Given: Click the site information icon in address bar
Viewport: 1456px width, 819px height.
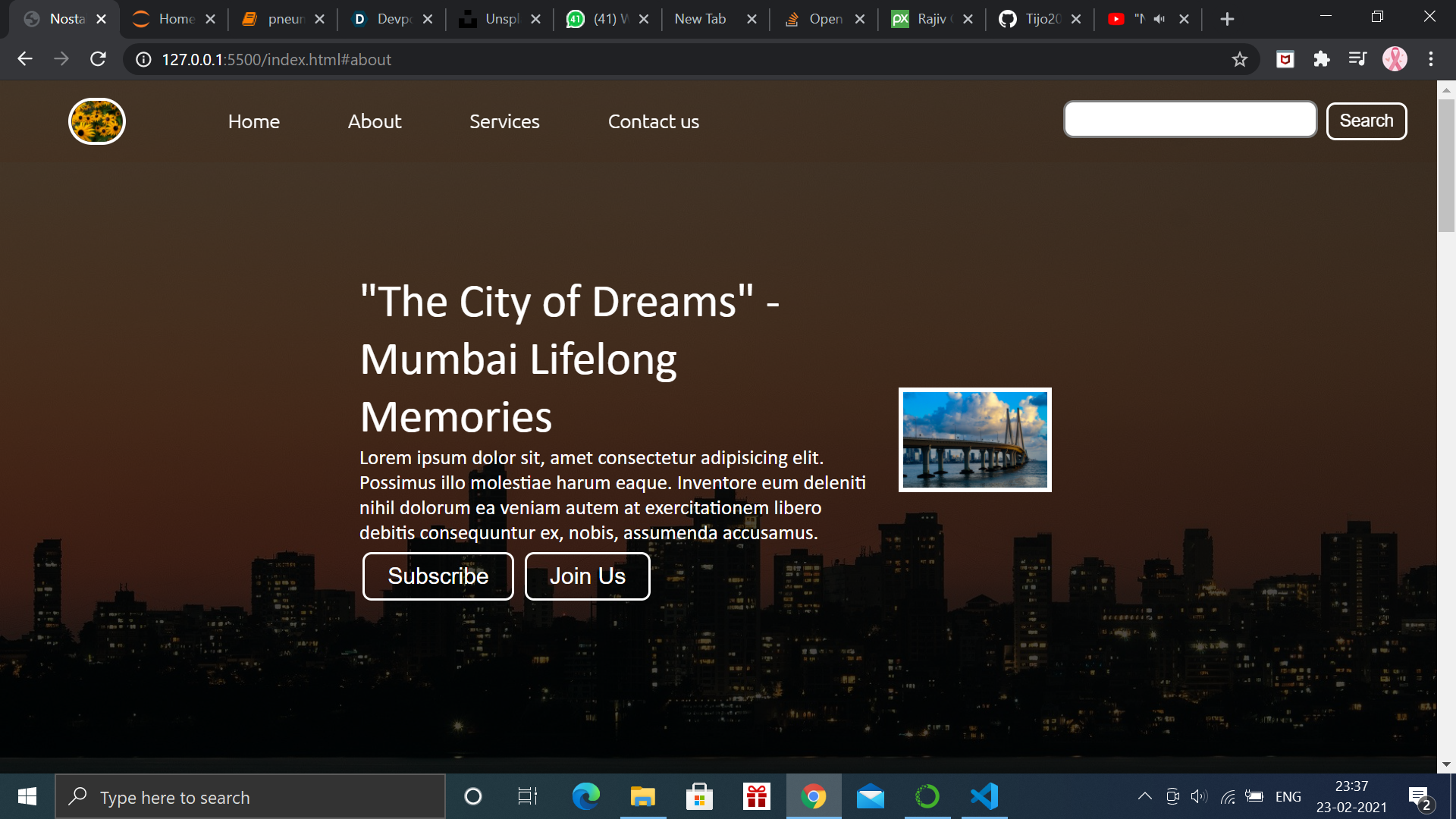Looking at the screenshot, I should coord(143,59).
